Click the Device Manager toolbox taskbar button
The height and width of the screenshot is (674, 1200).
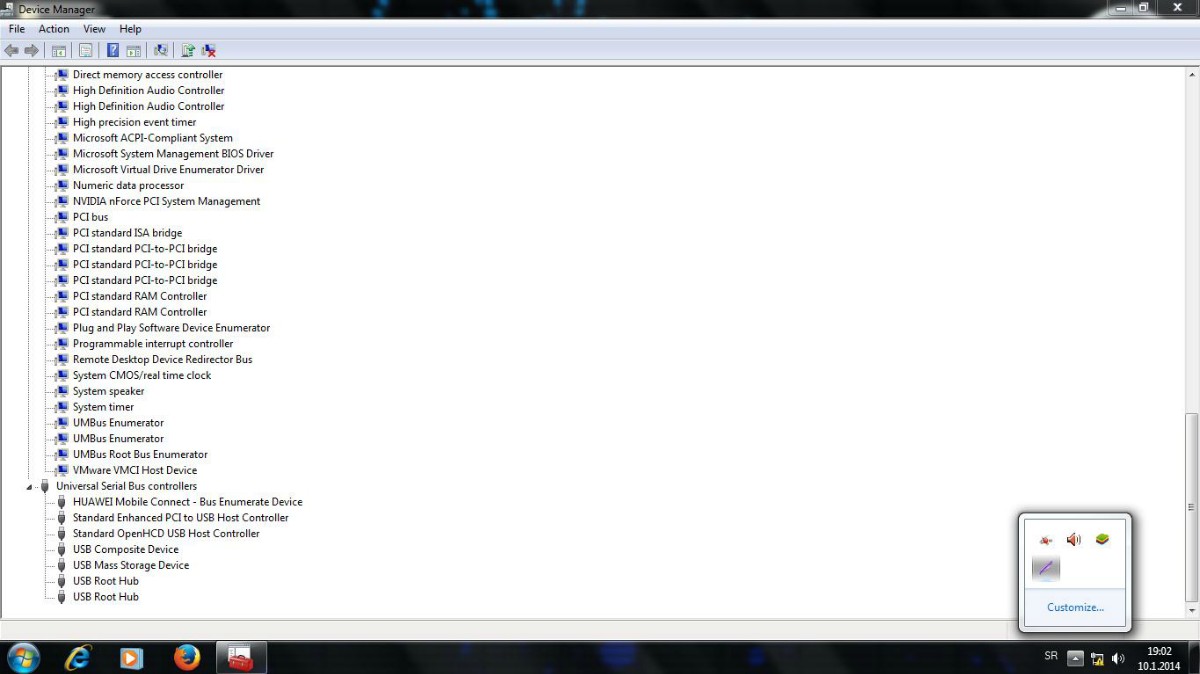(x=241, y=657)
